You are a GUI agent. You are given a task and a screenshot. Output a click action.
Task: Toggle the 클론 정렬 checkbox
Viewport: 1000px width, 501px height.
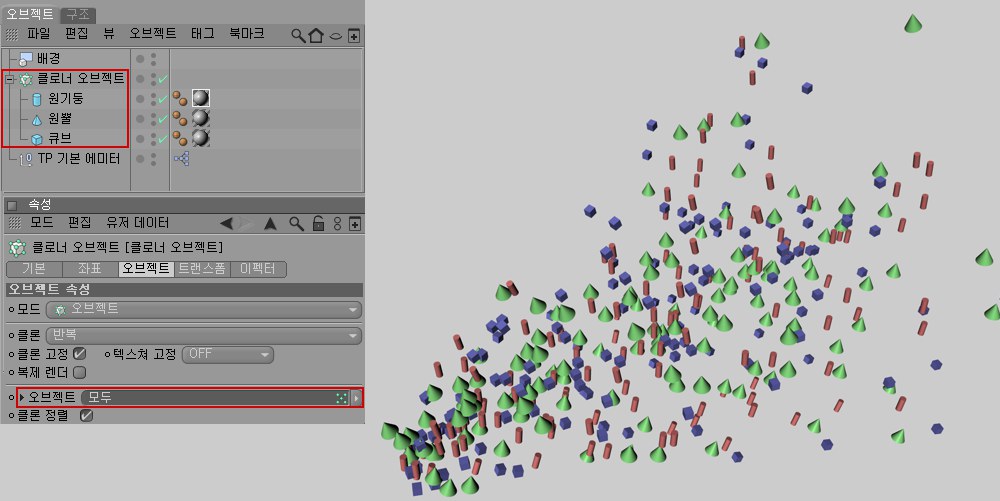click(x=86, y=416)
